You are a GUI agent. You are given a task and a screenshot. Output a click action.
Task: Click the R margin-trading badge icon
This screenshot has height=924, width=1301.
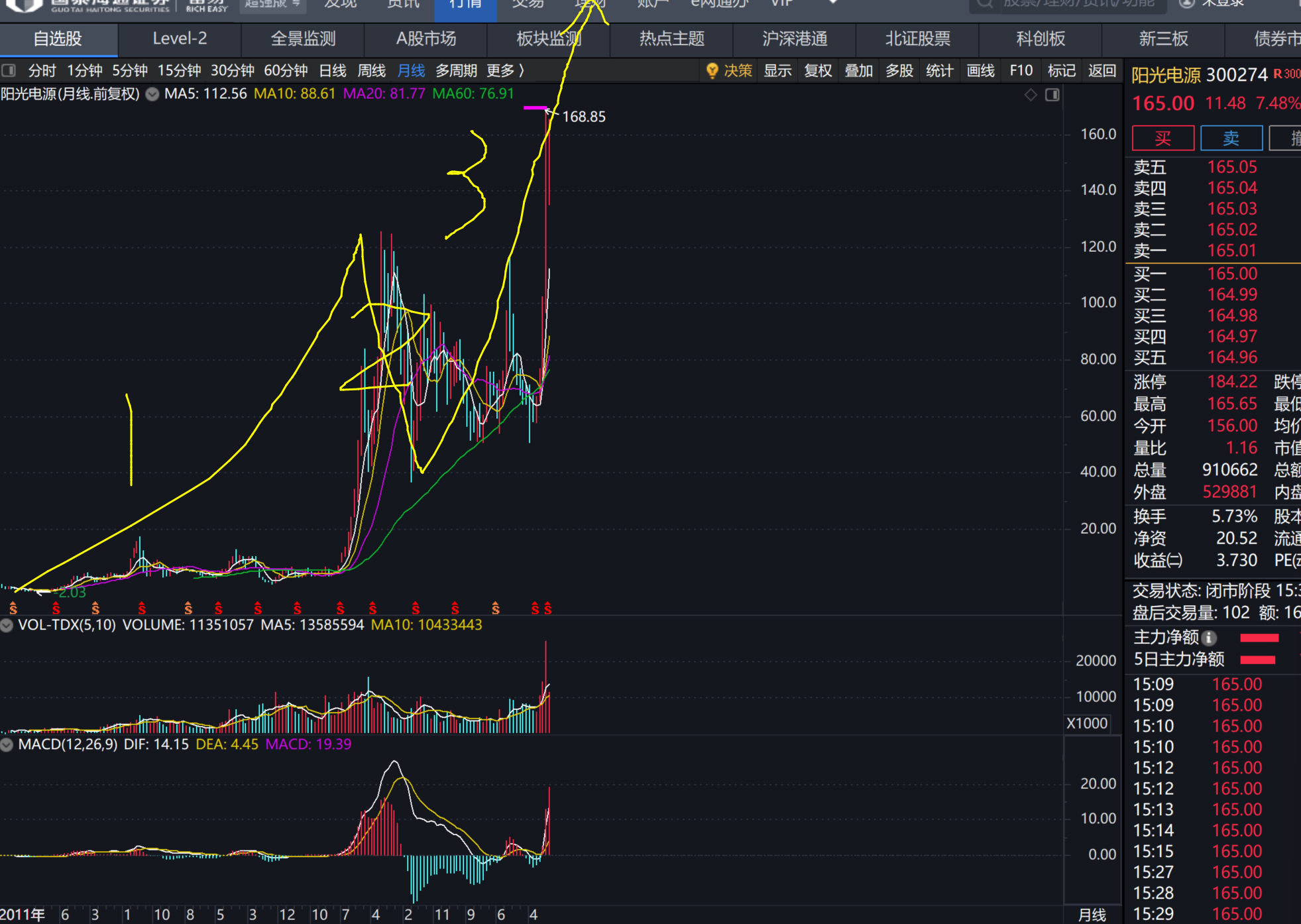[1278, 74]
